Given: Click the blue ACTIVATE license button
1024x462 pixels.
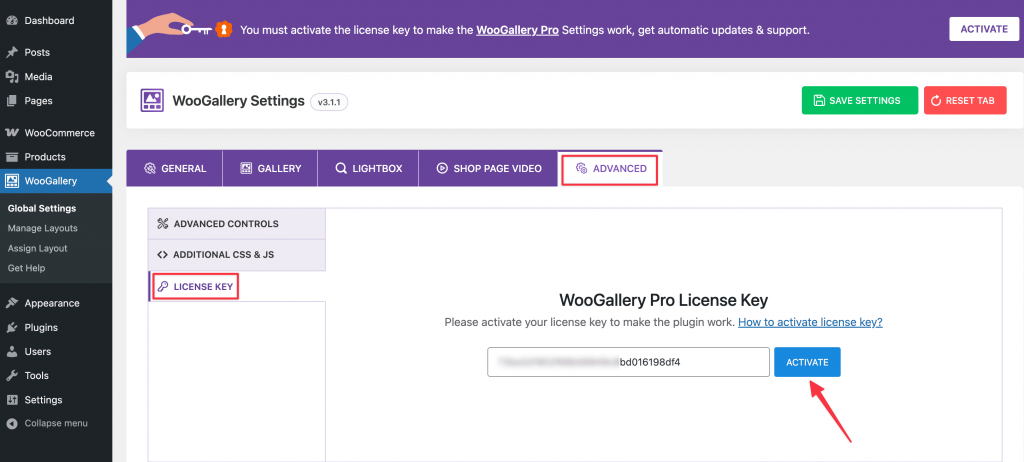Looking at the screenshot, I should click(807, 362).
